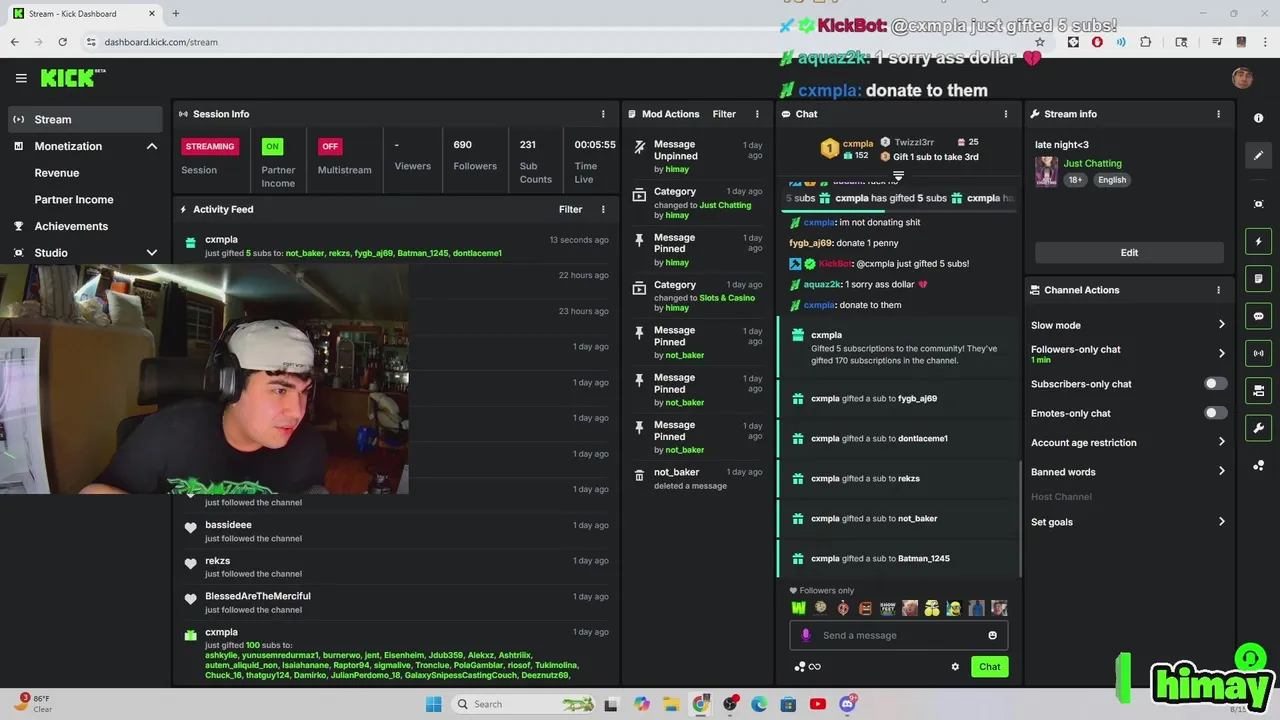Click the chat identity dots icon
This screenshot has height=720, width=1280.
[800, 667]
